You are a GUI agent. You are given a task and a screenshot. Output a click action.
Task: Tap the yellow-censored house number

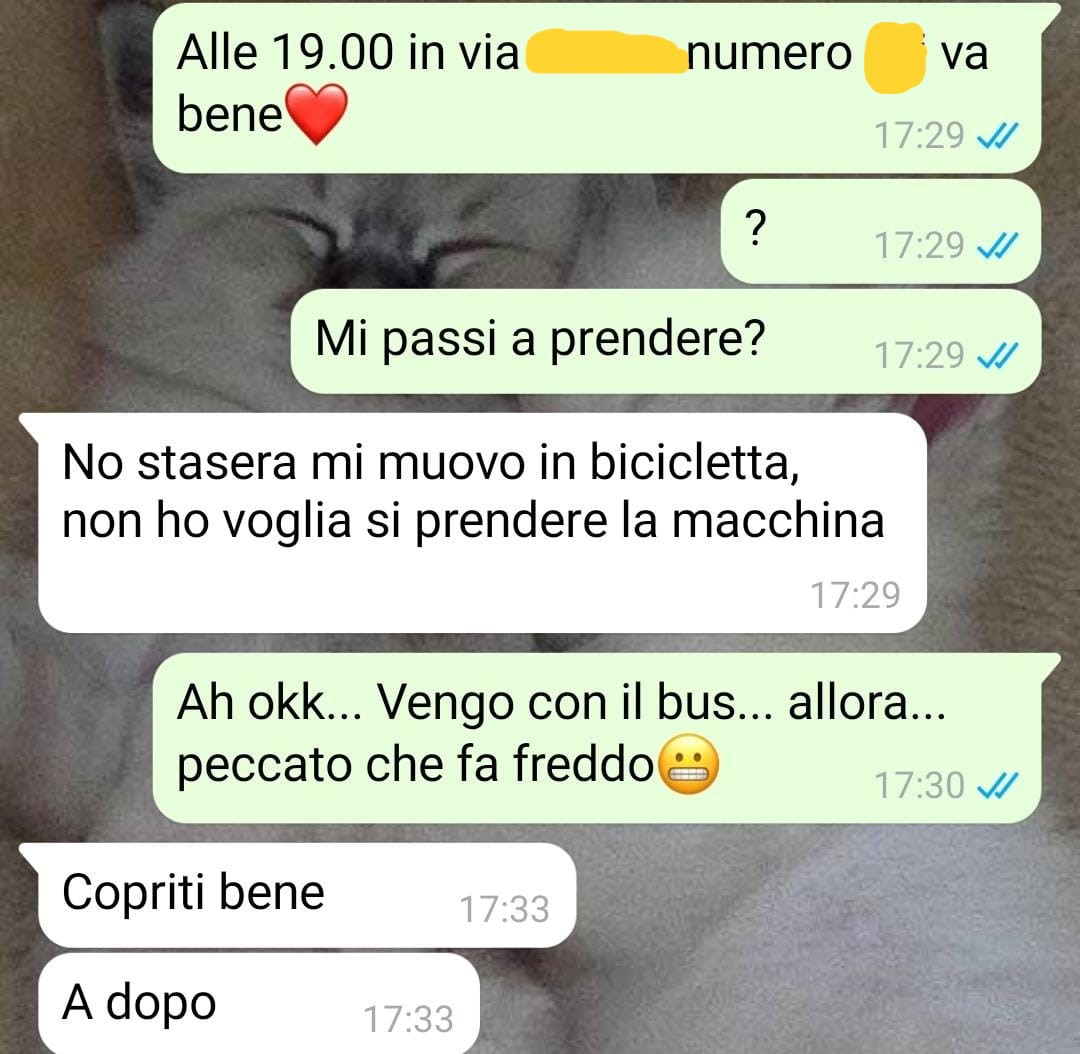[895, 56]
